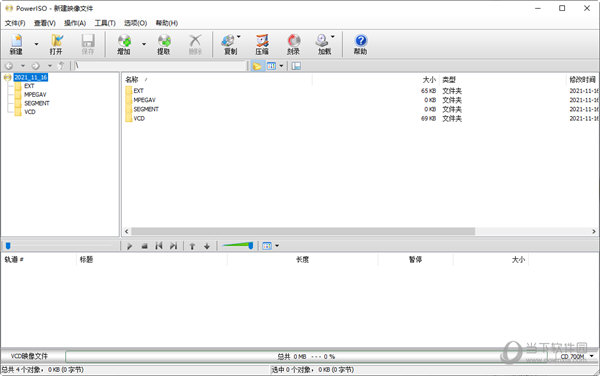The image size is (600, 376).
Task: Select the MPEGAV folder in tree
Action: tap(35, 94)
